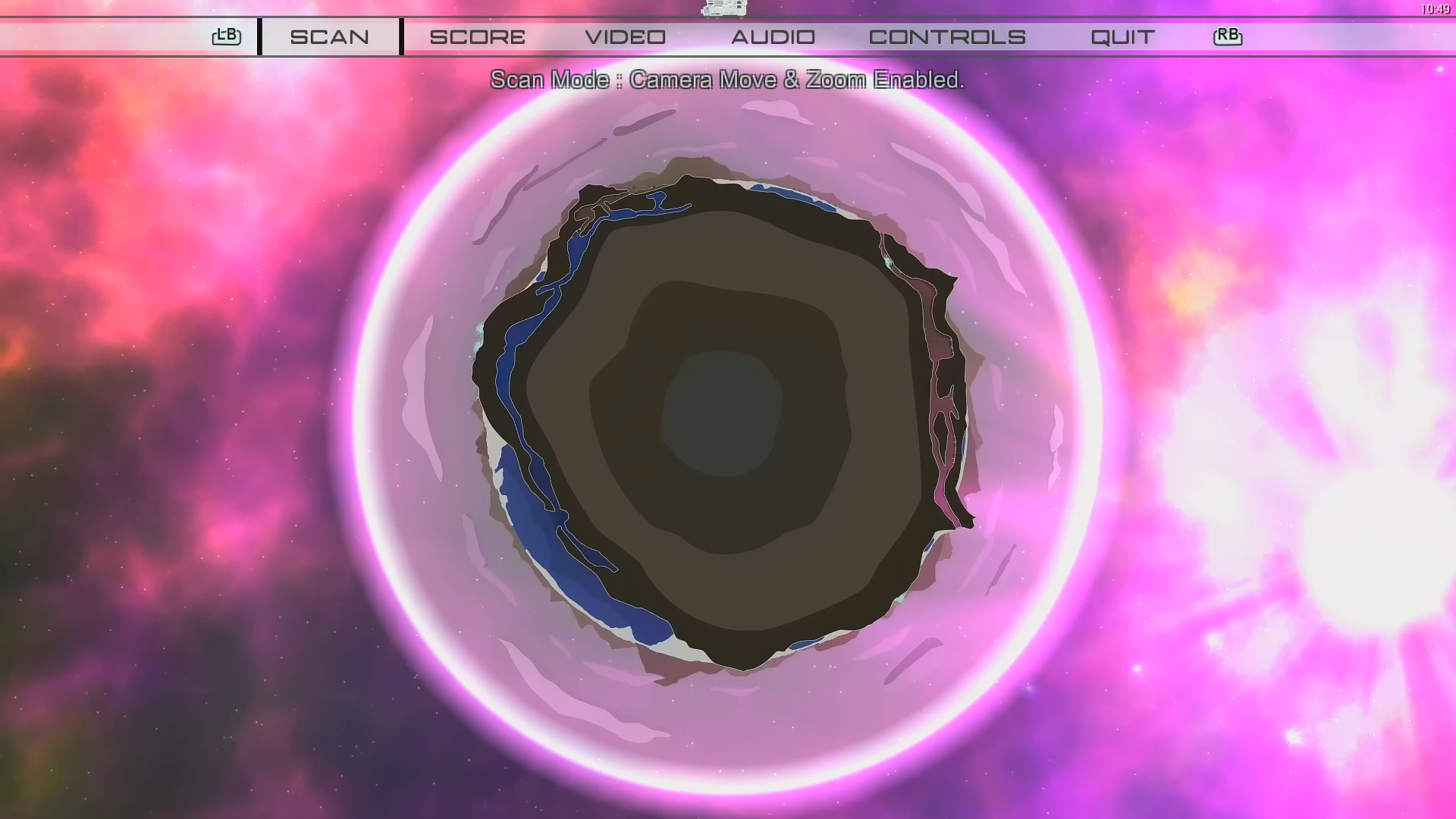
Task: Switch to the SCAN tab
Action: click(x=330, y=36)
